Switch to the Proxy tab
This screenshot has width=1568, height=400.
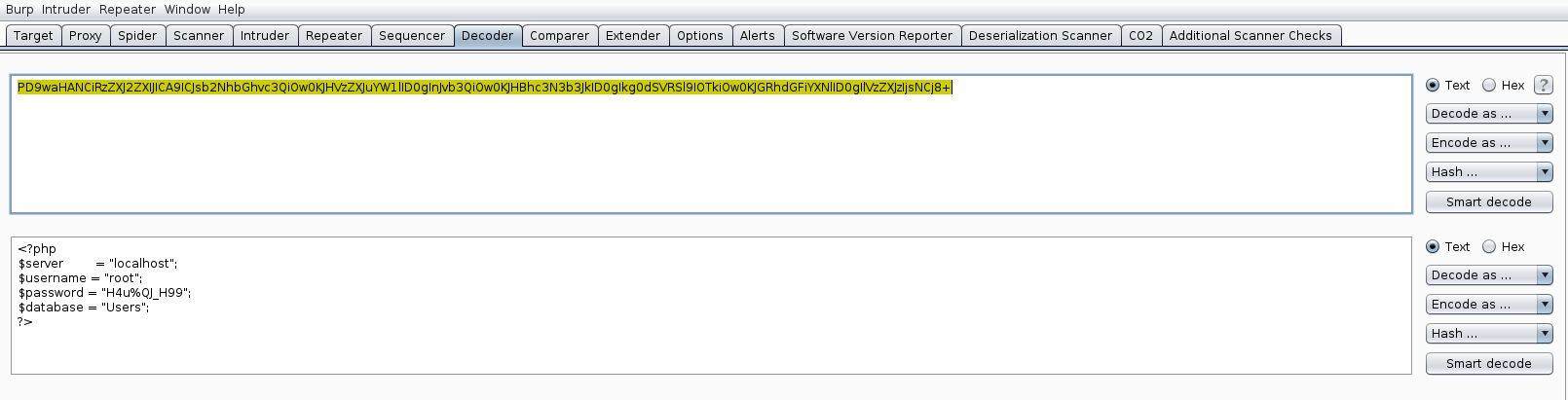coord(85,36)
